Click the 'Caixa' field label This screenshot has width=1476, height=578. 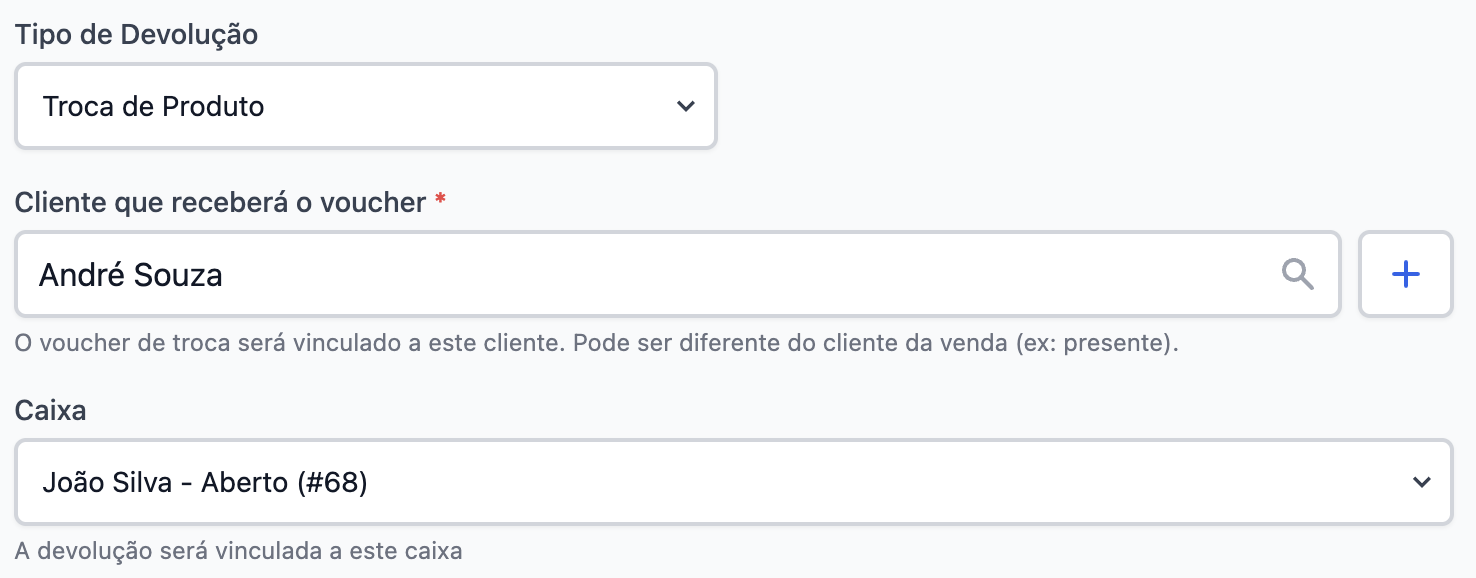click(50, 410)
